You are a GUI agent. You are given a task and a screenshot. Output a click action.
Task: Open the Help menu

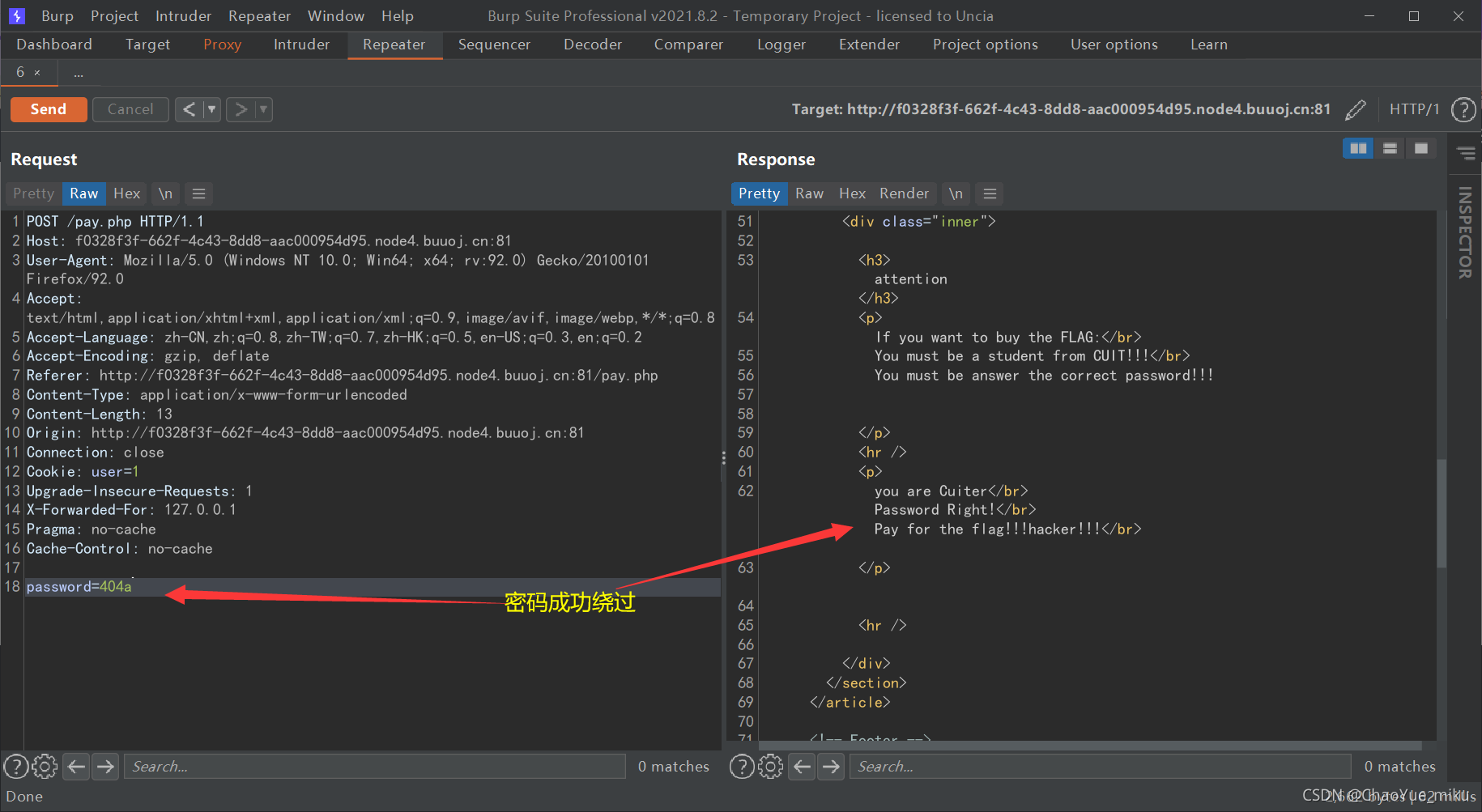[x=398, y=16]
